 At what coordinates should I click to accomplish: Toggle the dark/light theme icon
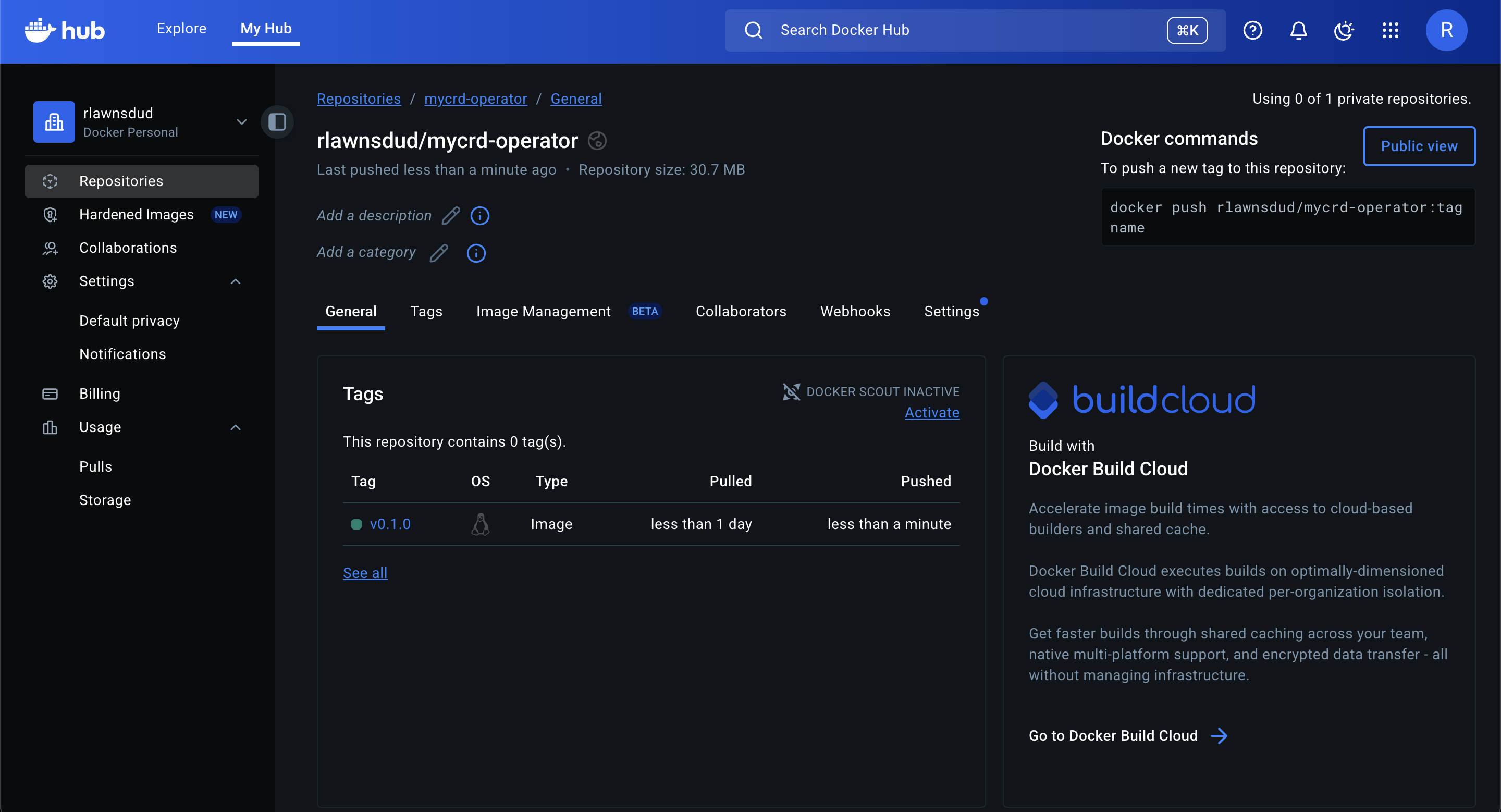[1344, 30]
